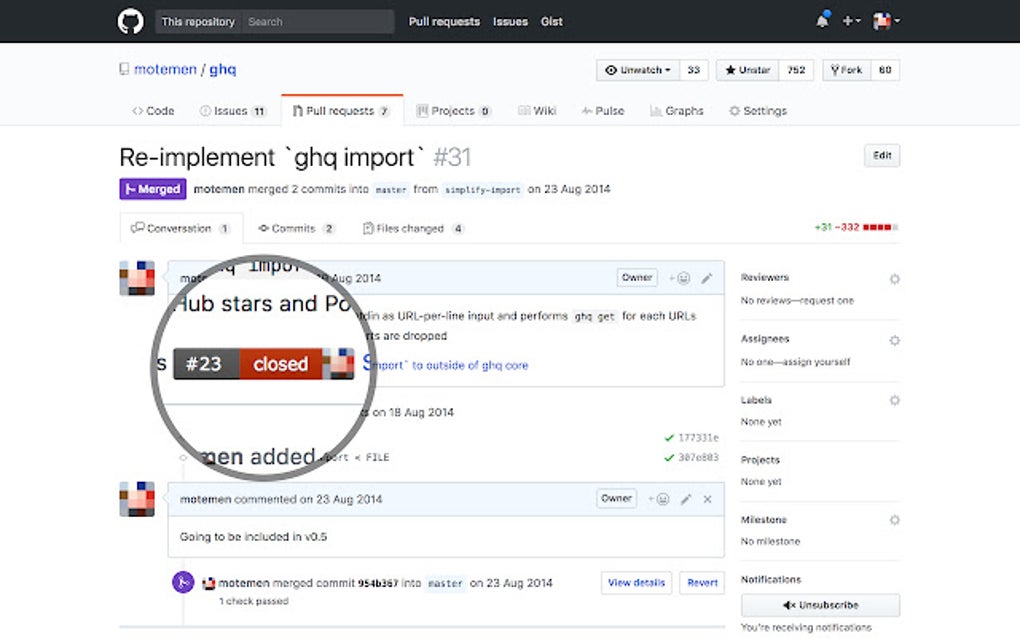
Task: Open GitHub home via the Octocat logo
Action: point(130,20)
